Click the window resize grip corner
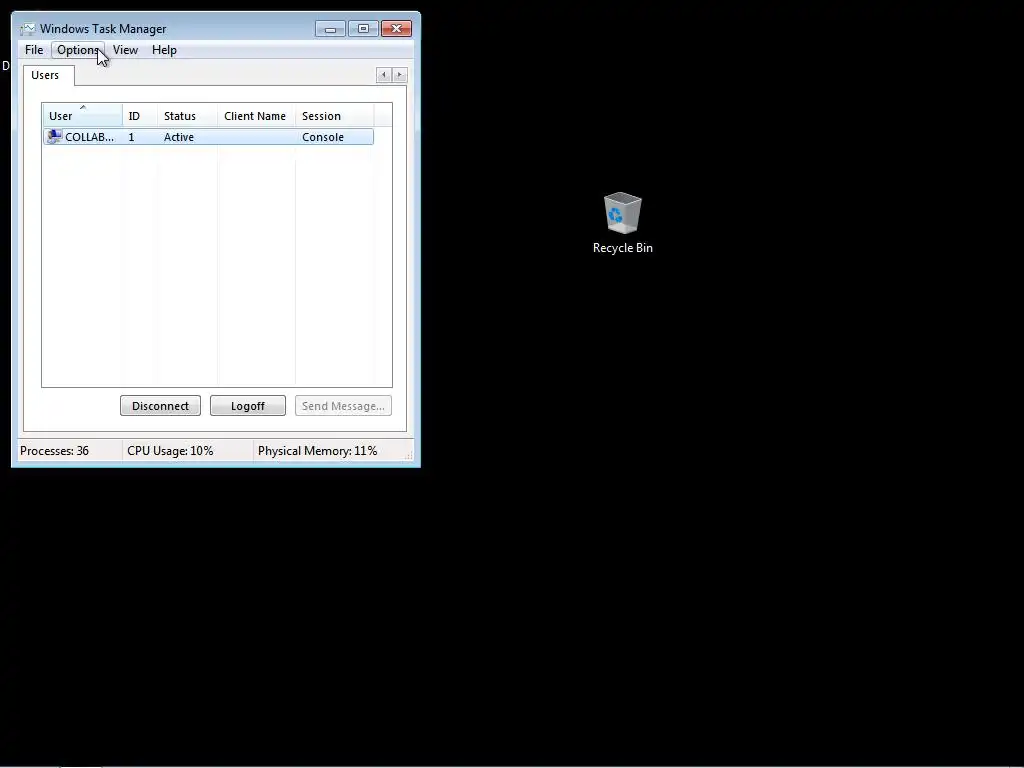The width and height of the screenshot is (1024, 768). tap(409, 455)
